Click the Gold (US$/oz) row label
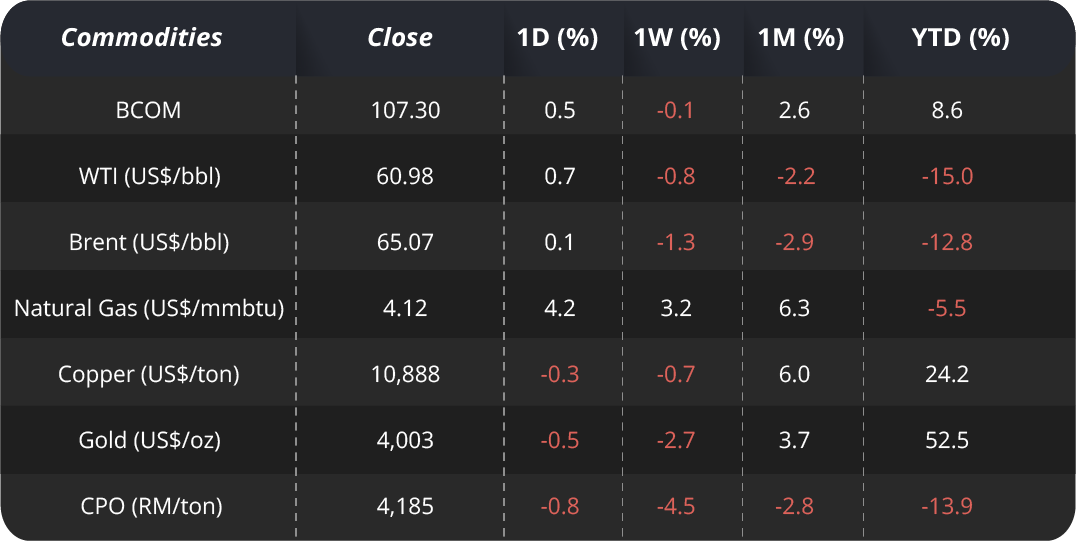The height and width of the screenshot is (542, 1076). coord(149,440)
